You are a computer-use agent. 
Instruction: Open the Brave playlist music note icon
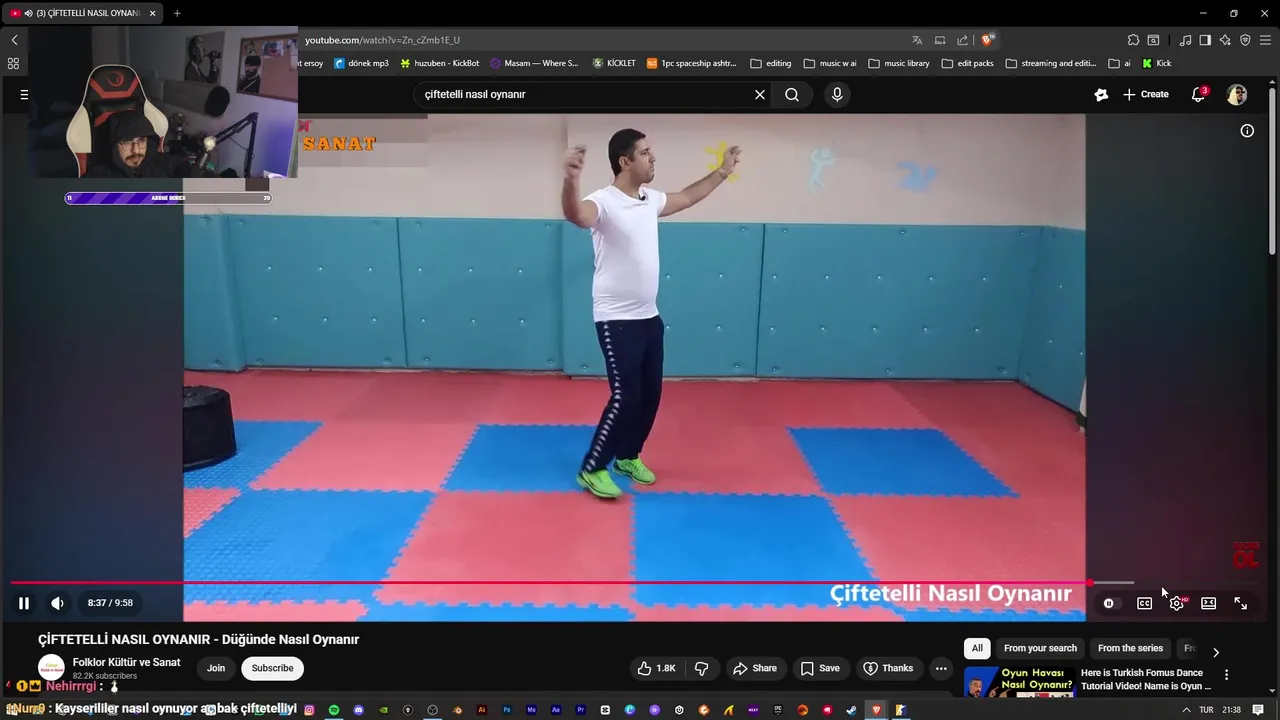coord(1185,40)
